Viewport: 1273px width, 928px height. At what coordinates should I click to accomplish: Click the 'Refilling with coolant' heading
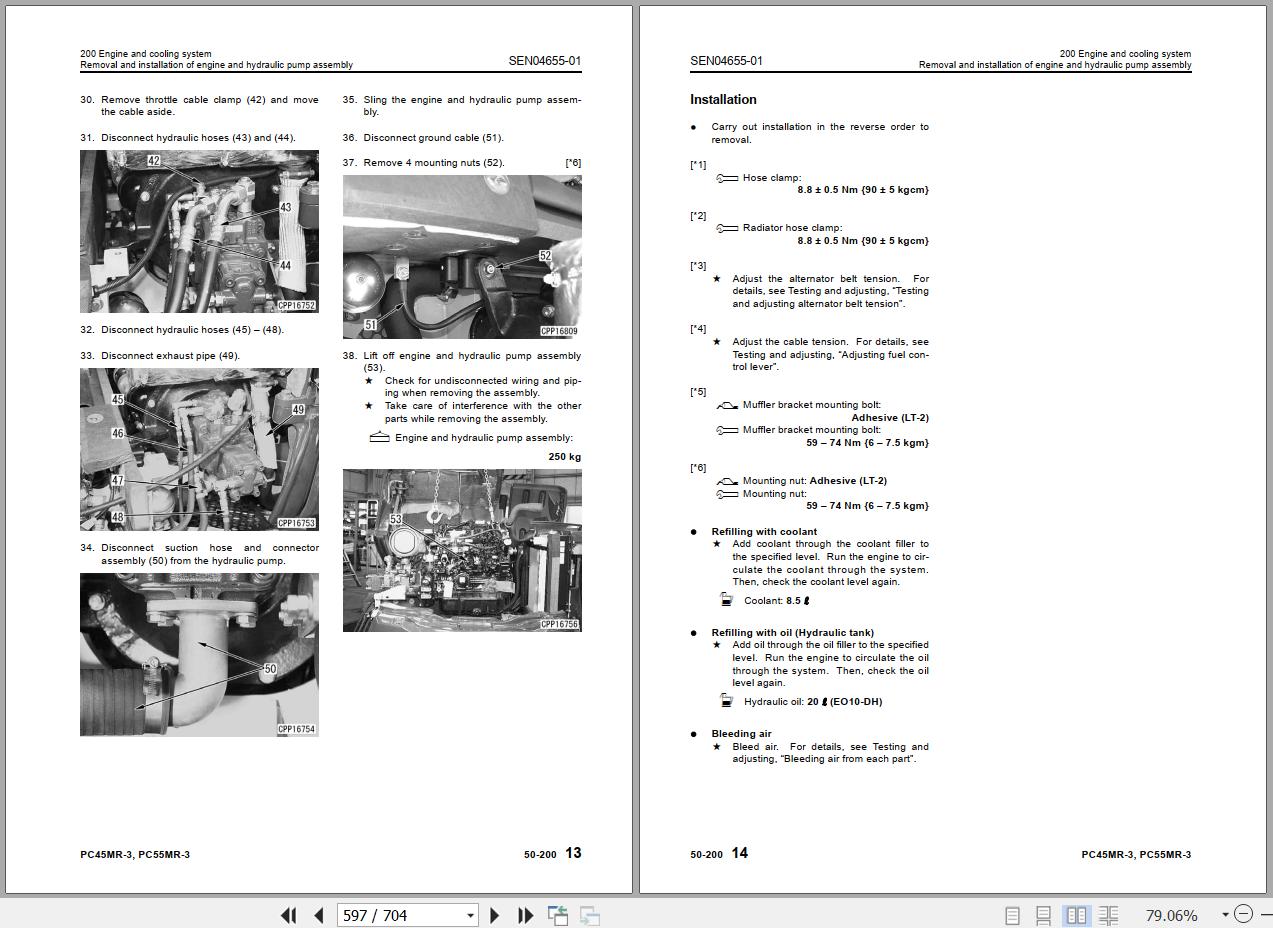764,532
